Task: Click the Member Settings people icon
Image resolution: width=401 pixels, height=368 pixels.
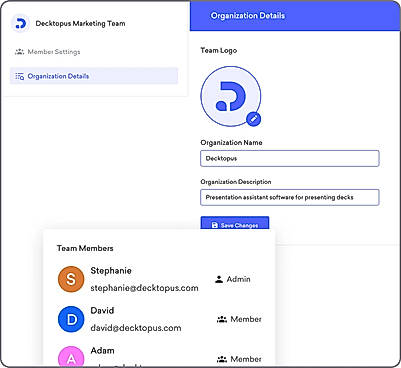Action: pyautogui.click(x=20, y=52)
